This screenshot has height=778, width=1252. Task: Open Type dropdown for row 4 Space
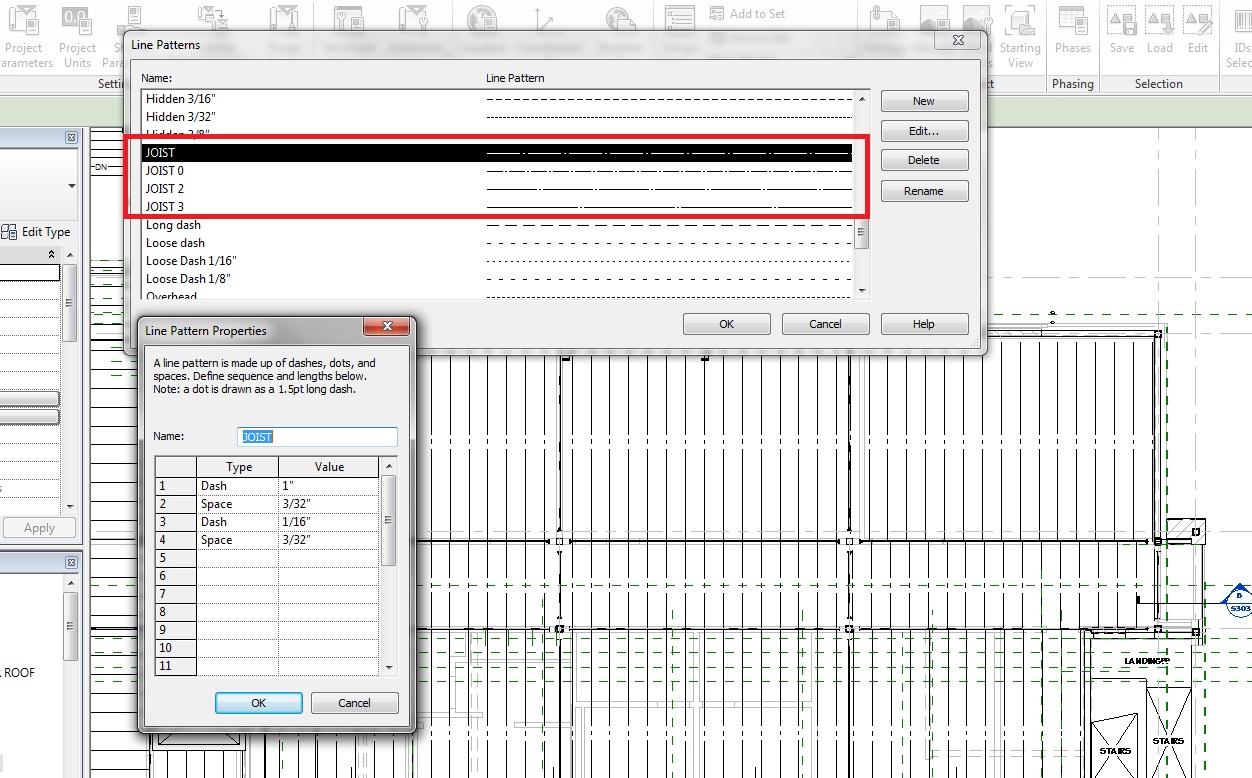point(237,540)
